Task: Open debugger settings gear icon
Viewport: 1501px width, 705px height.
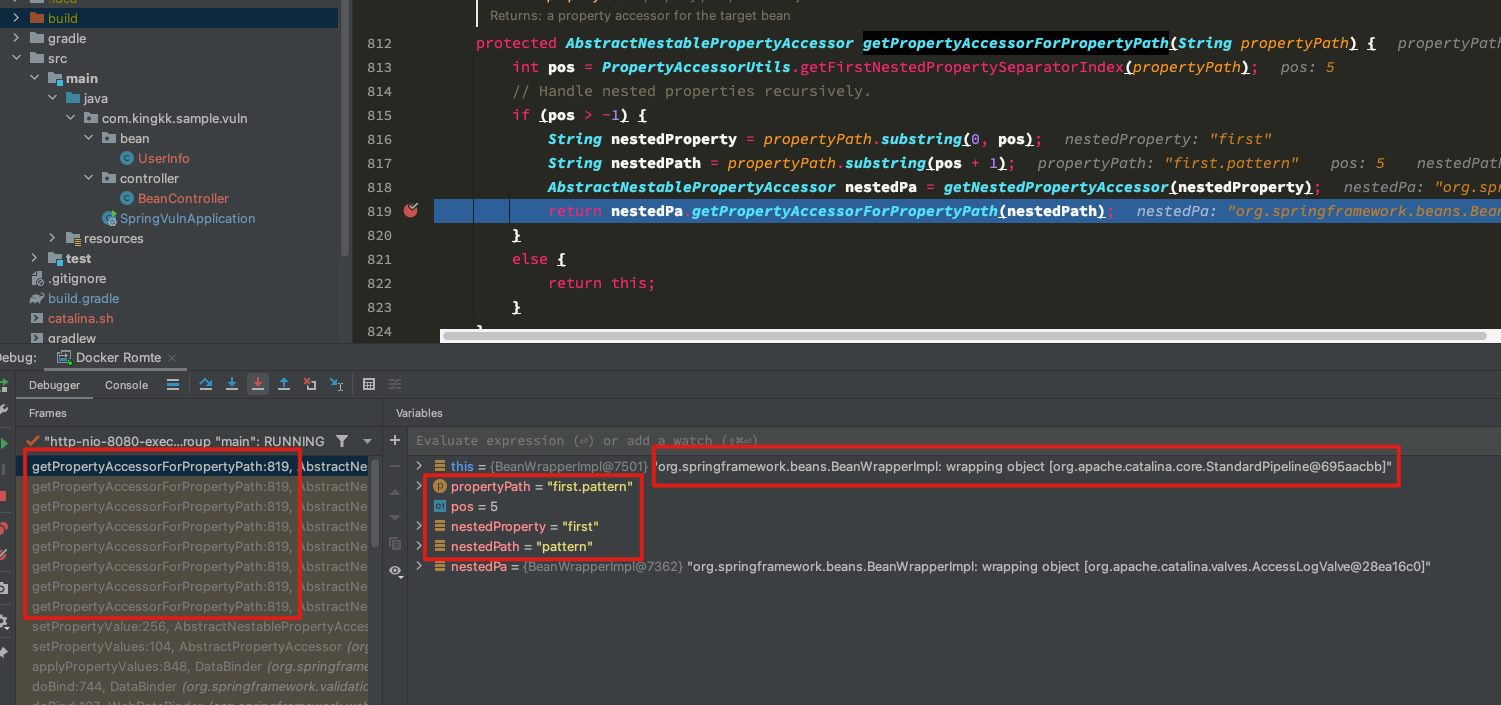Action: point(3,621)
